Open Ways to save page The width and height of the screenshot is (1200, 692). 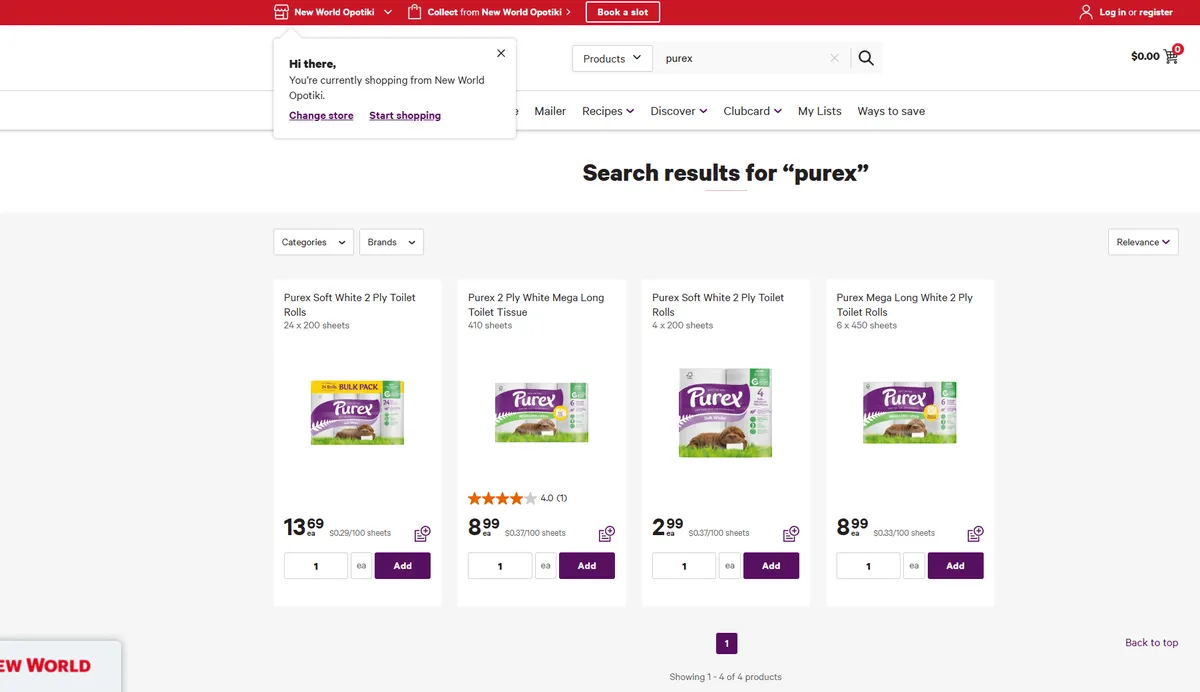[x=891, y=111]
